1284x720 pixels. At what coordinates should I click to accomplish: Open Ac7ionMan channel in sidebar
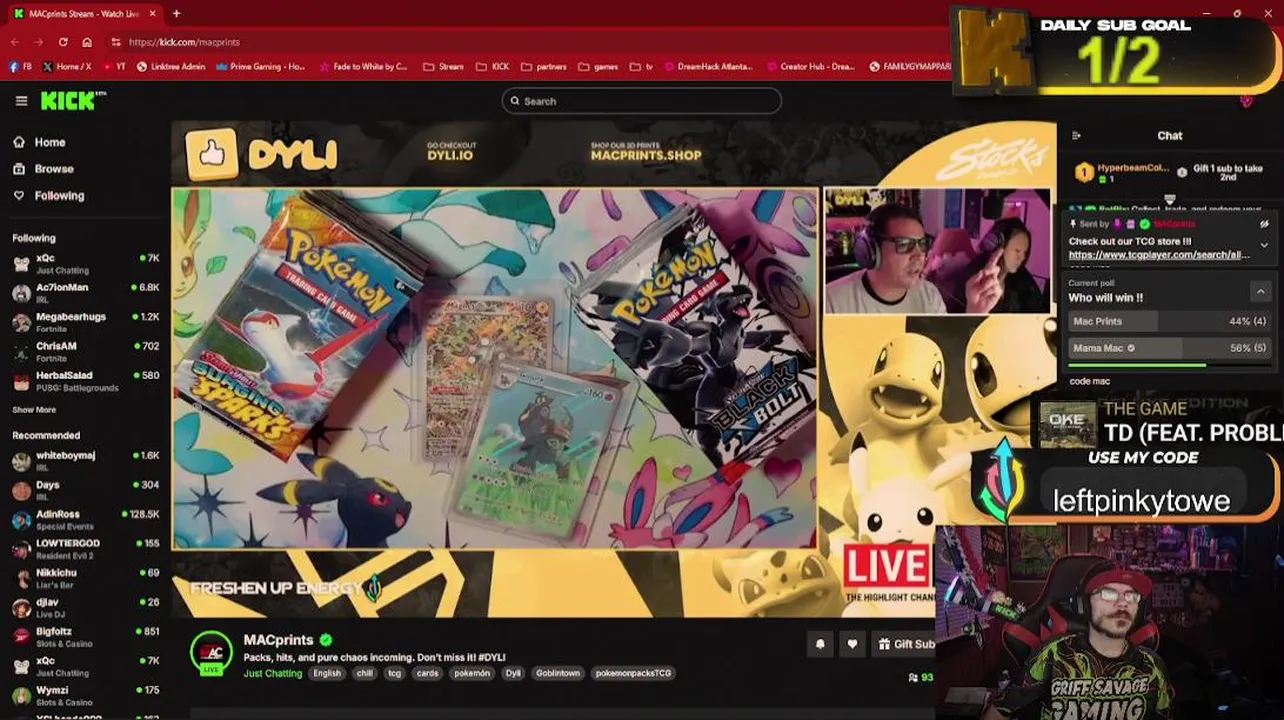86,292
